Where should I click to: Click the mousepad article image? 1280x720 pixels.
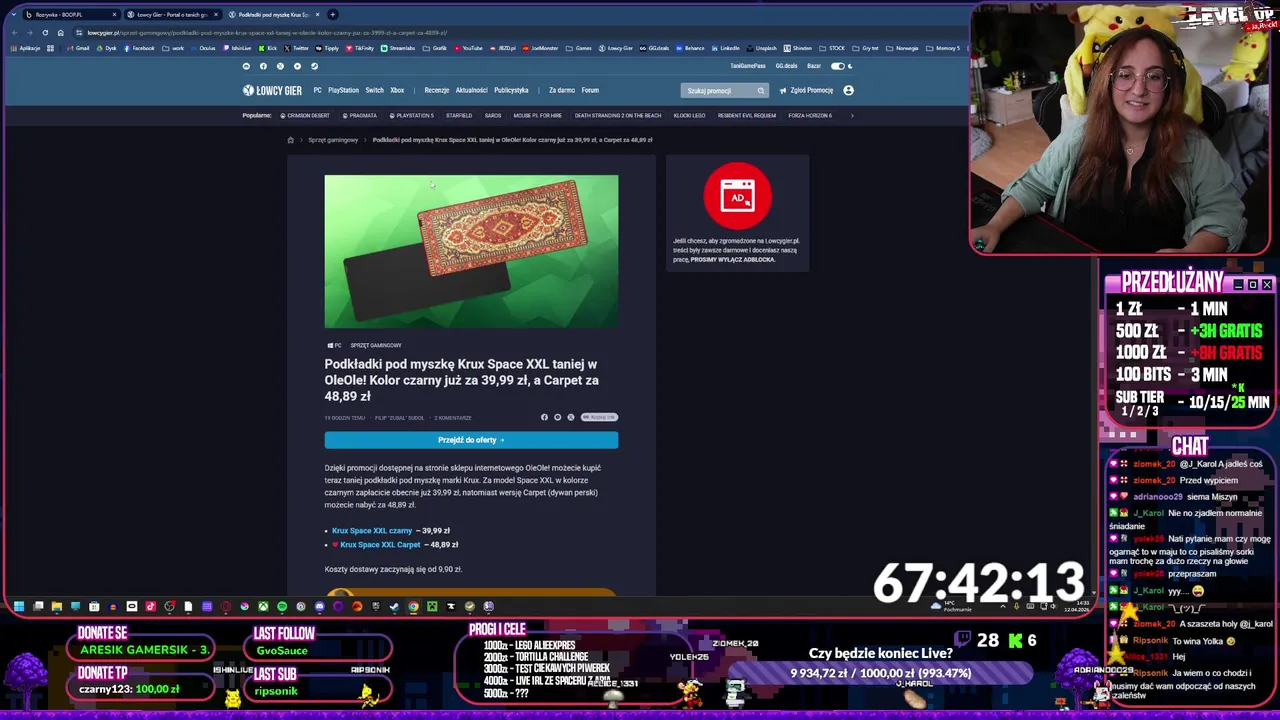[471, 251]
